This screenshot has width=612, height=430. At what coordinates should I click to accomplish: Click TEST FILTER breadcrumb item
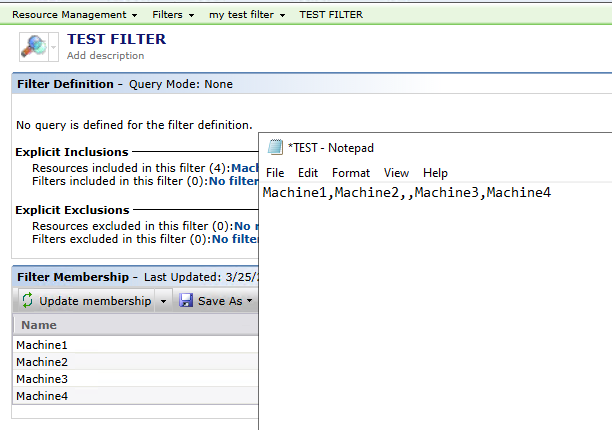(x=331, y=15)
